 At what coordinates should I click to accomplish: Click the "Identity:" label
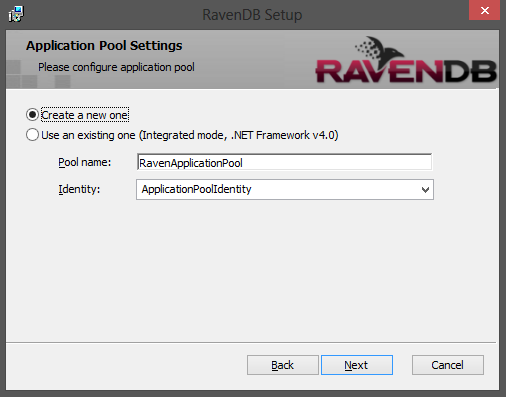pos(79,189)
